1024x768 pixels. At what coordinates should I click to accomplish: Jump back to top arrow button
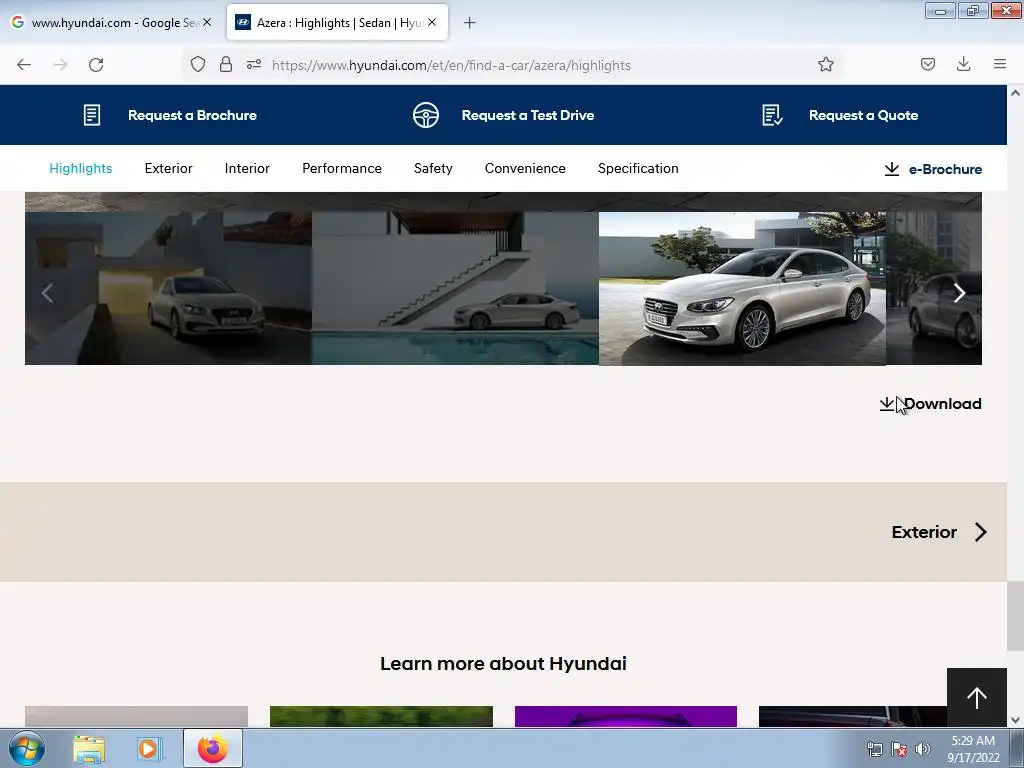coord(977,697)
